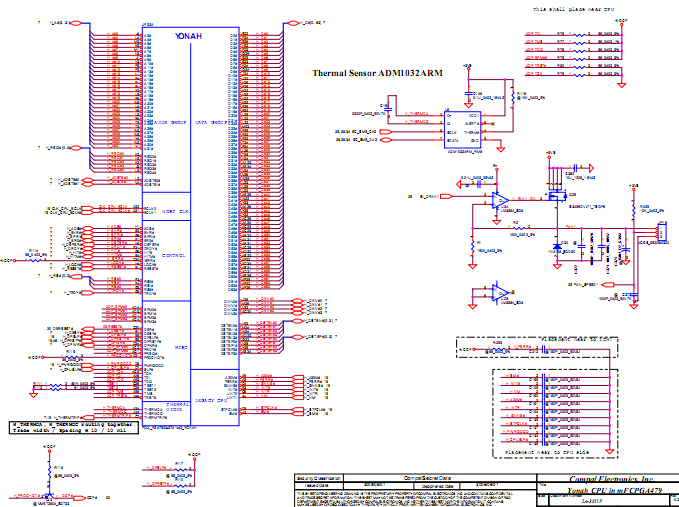This screenshot has width=679, height=507.
Task: Click the H_REQ#[0..4] bus port
Action: [76, 148]
